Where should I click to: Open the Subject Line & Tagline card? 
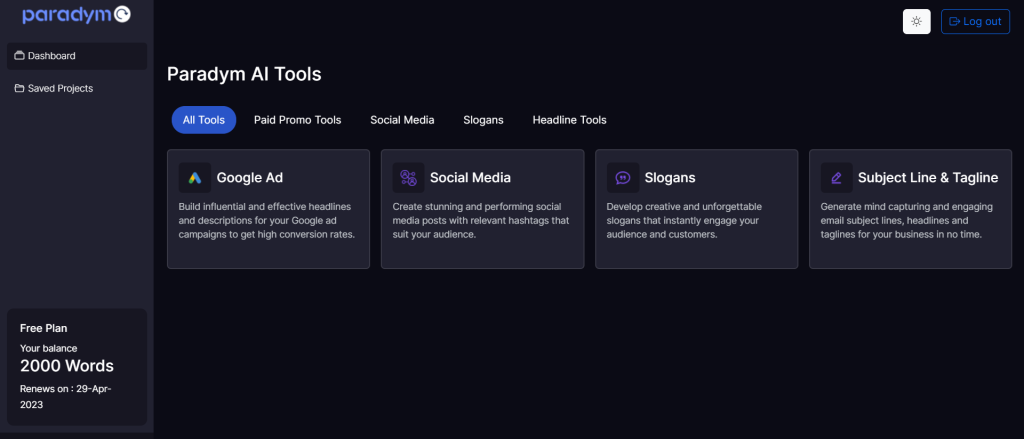(x=910, y=209)
